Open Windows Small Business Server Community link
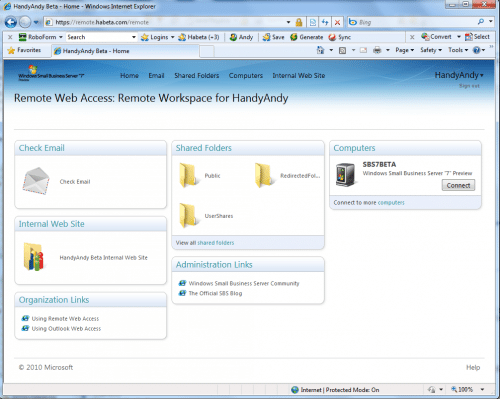 (x=244, y=283)
